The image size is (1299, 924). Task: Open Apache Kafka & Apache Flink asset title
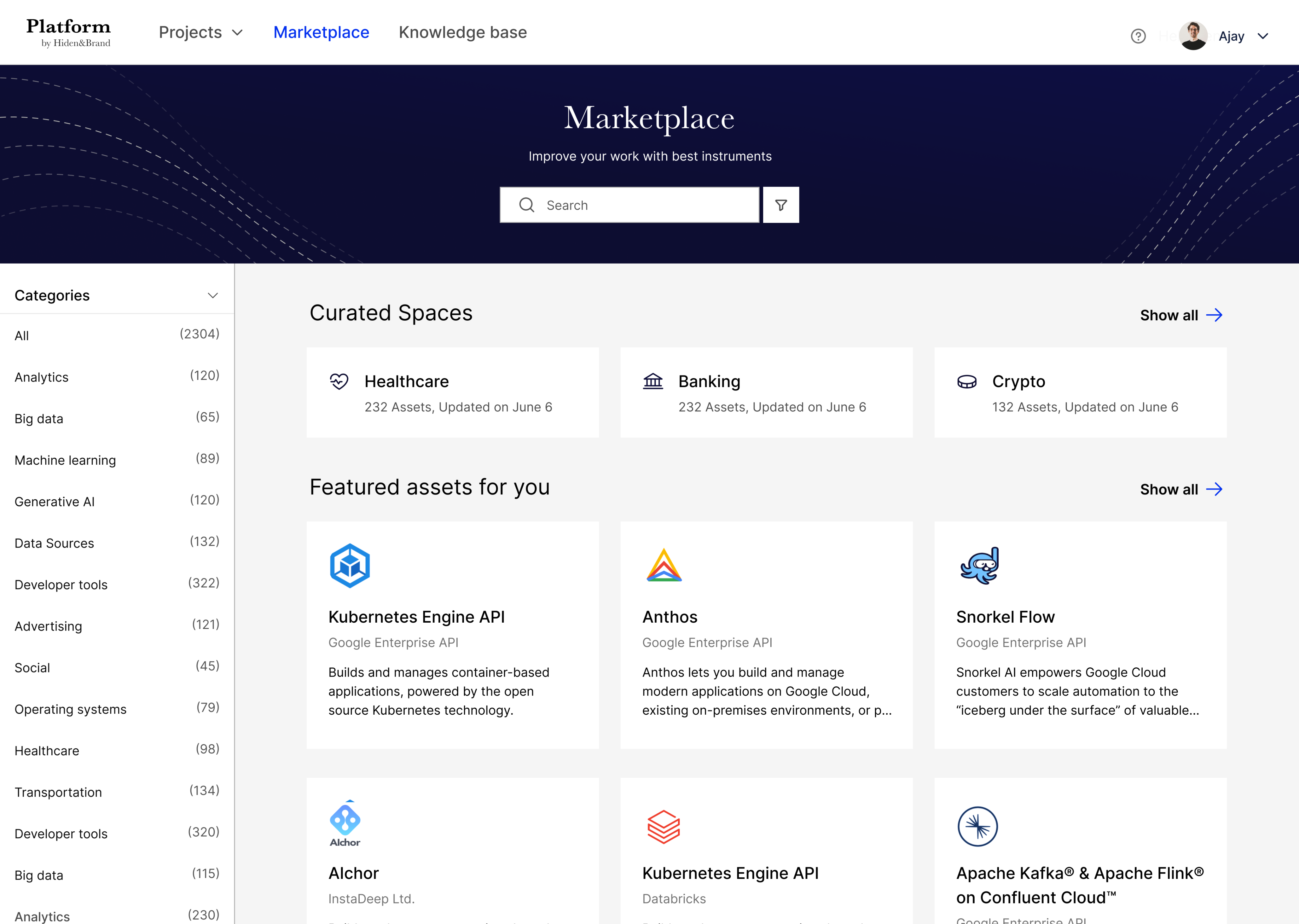1080,885
